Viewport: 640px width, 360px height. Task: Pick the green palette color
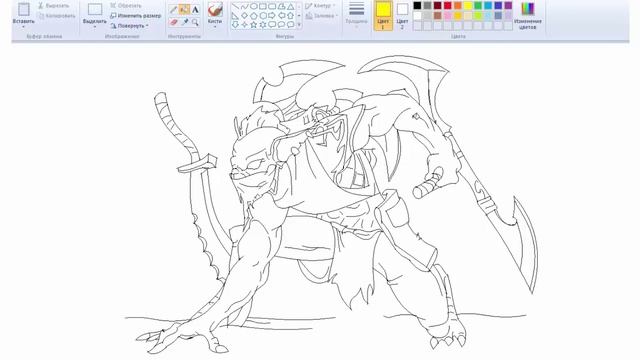pos(478,5)
